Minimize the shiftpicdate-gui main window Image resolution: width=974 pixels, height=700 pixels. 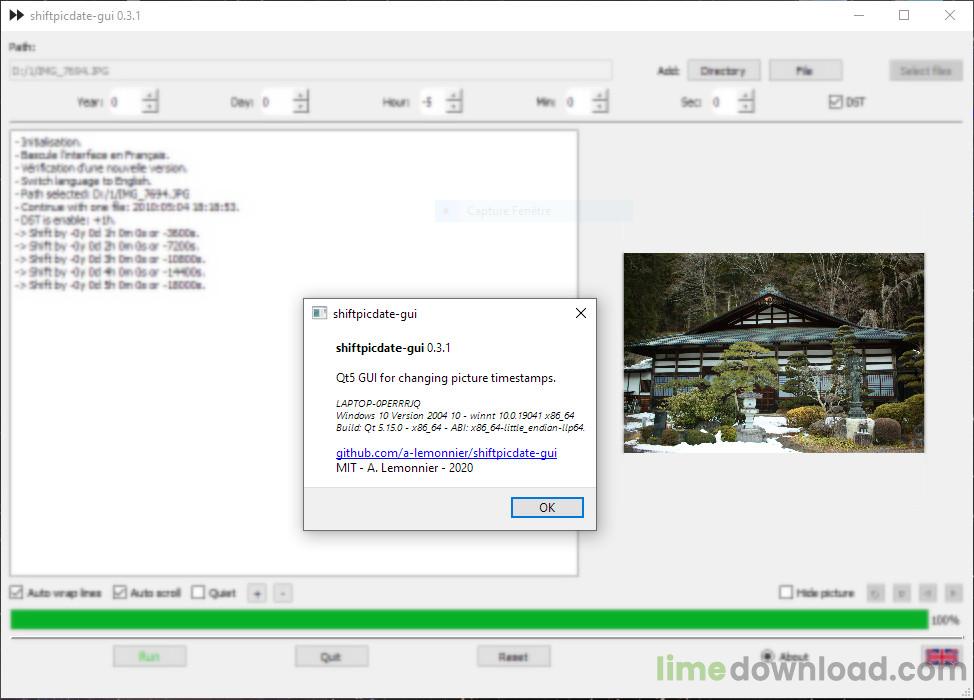pos(859,15)
